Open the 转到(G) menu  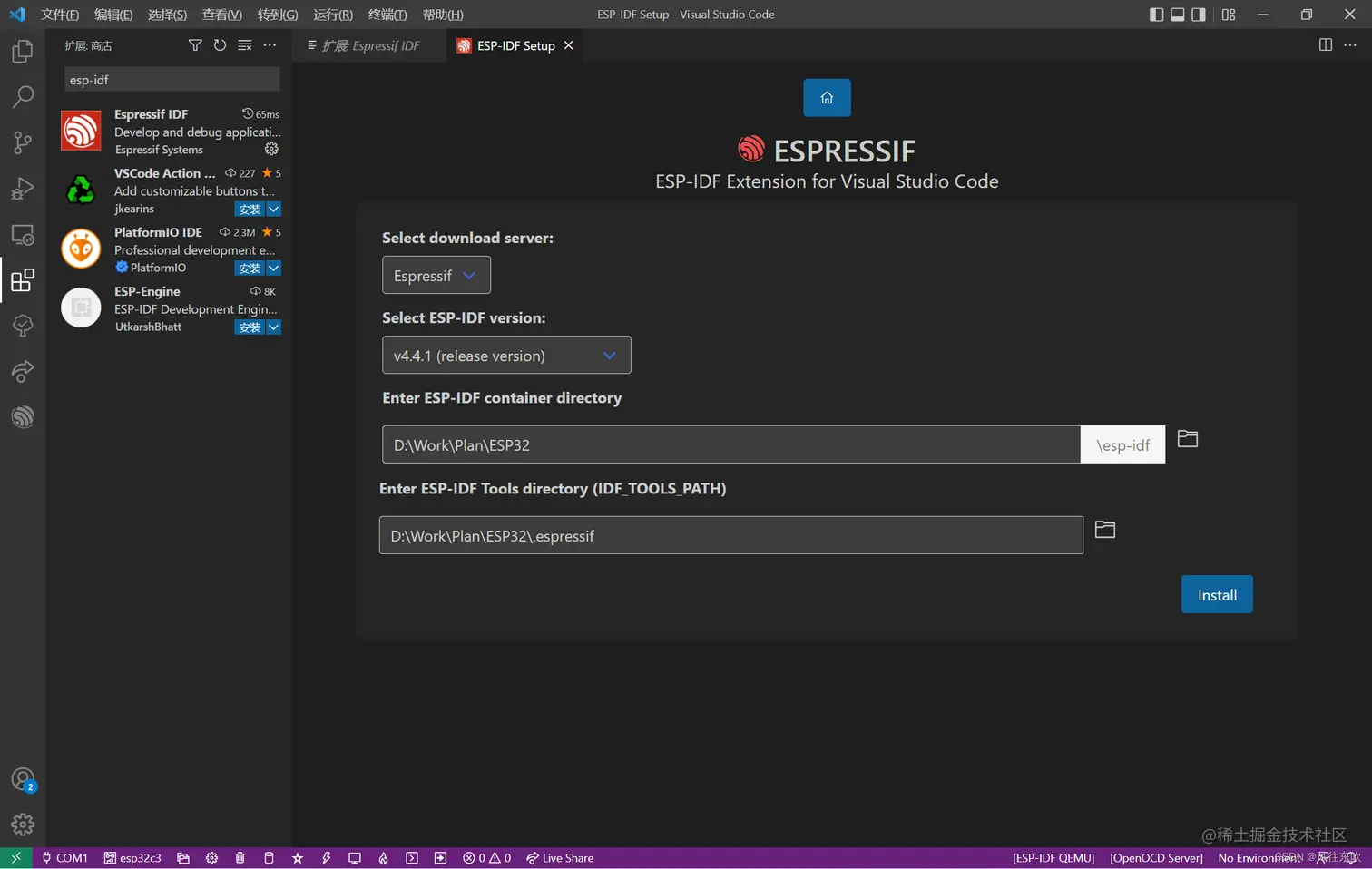click(x=278, y=15)
